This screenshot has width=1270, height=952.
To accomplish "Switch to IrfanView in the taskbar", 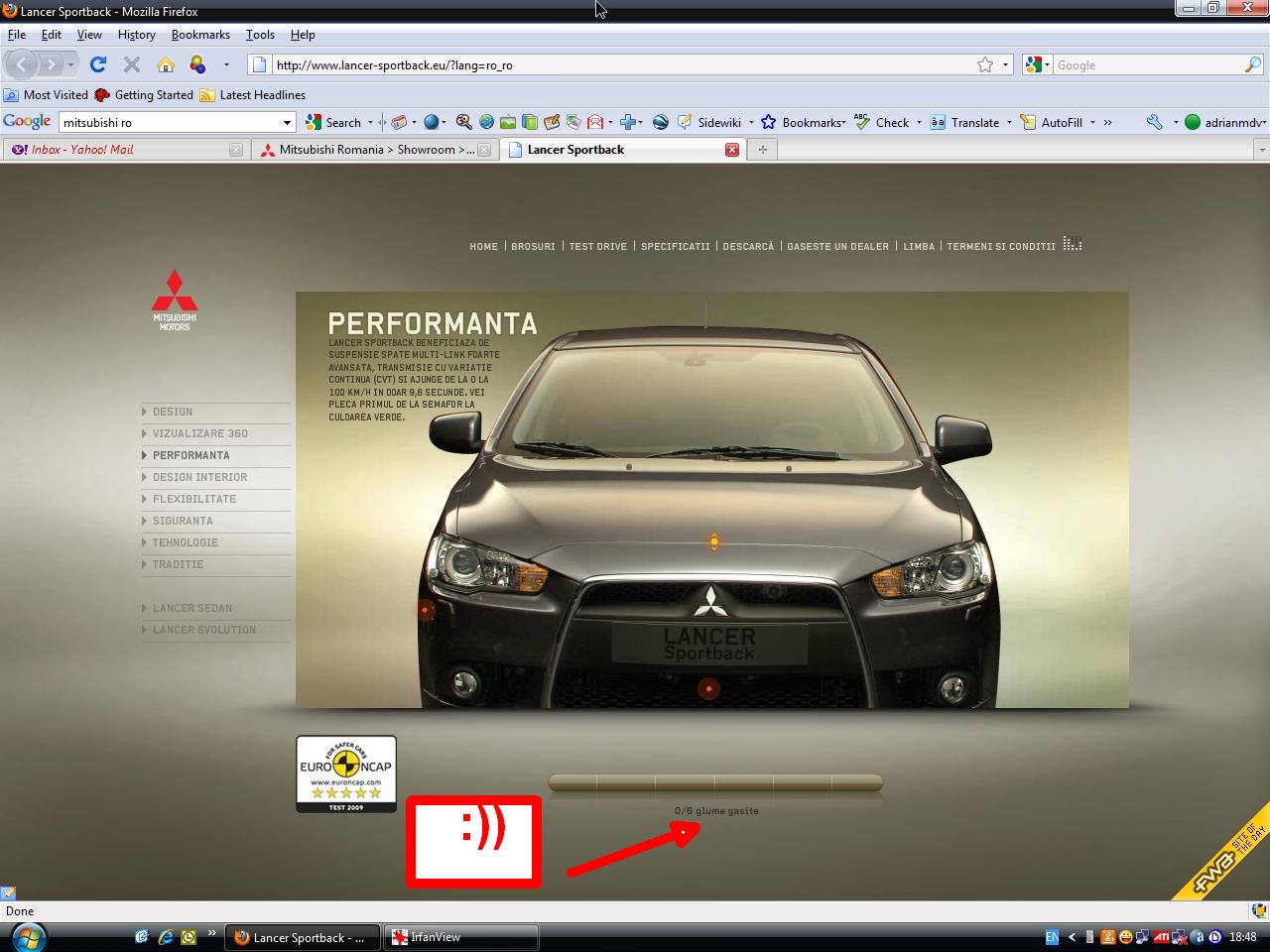I will click(461, 937).
